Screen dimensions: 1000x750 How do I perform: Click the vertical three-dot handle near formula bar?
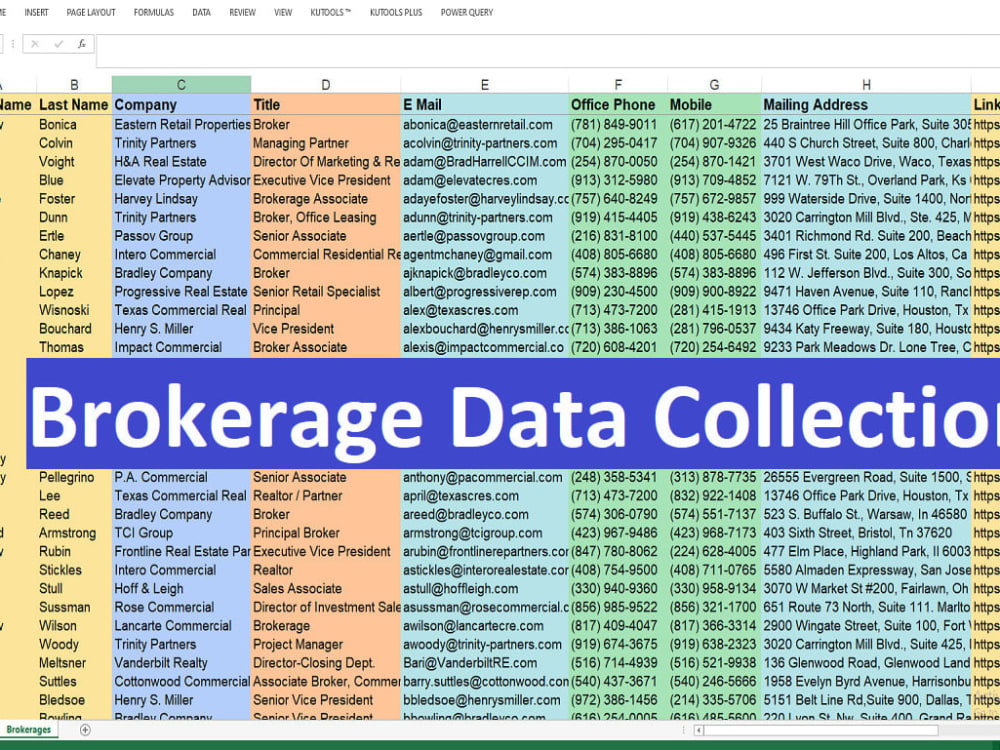pos(13,43)
